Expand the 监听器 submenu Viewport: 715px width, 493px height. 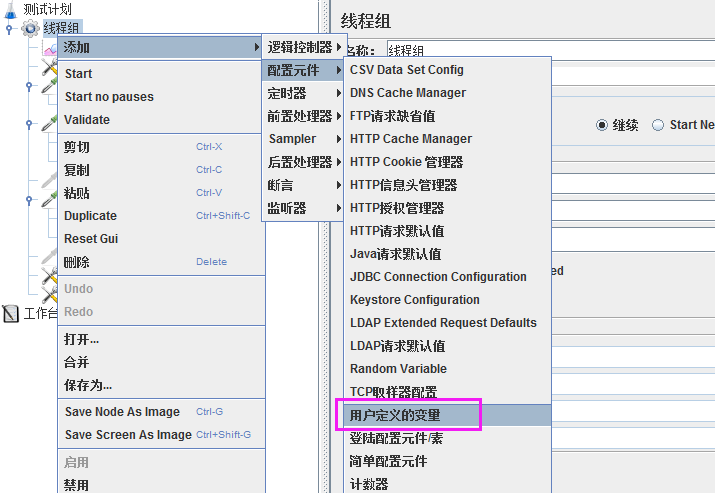pyautogui.click(x=304, y=208)
